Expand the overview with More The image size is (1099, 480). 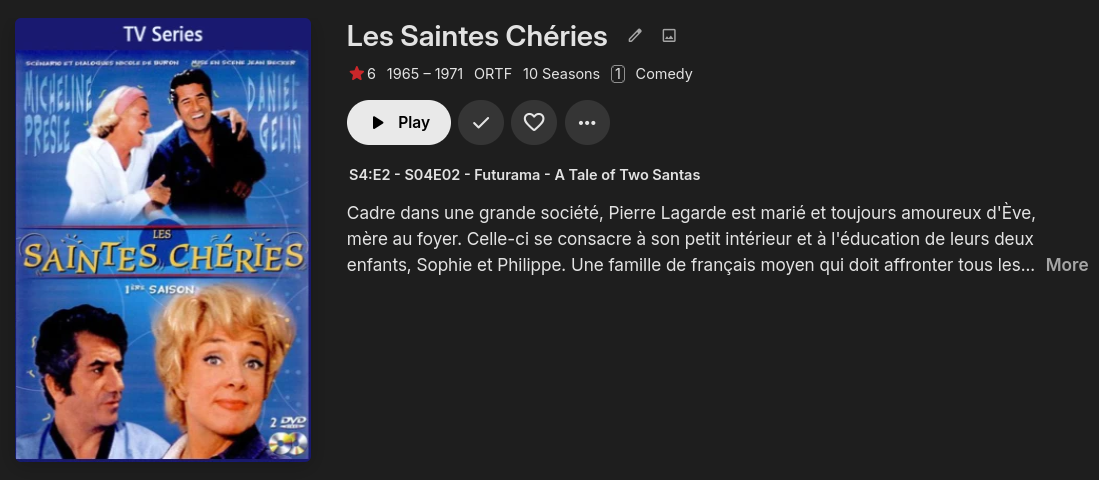(x=1066, y=265)
